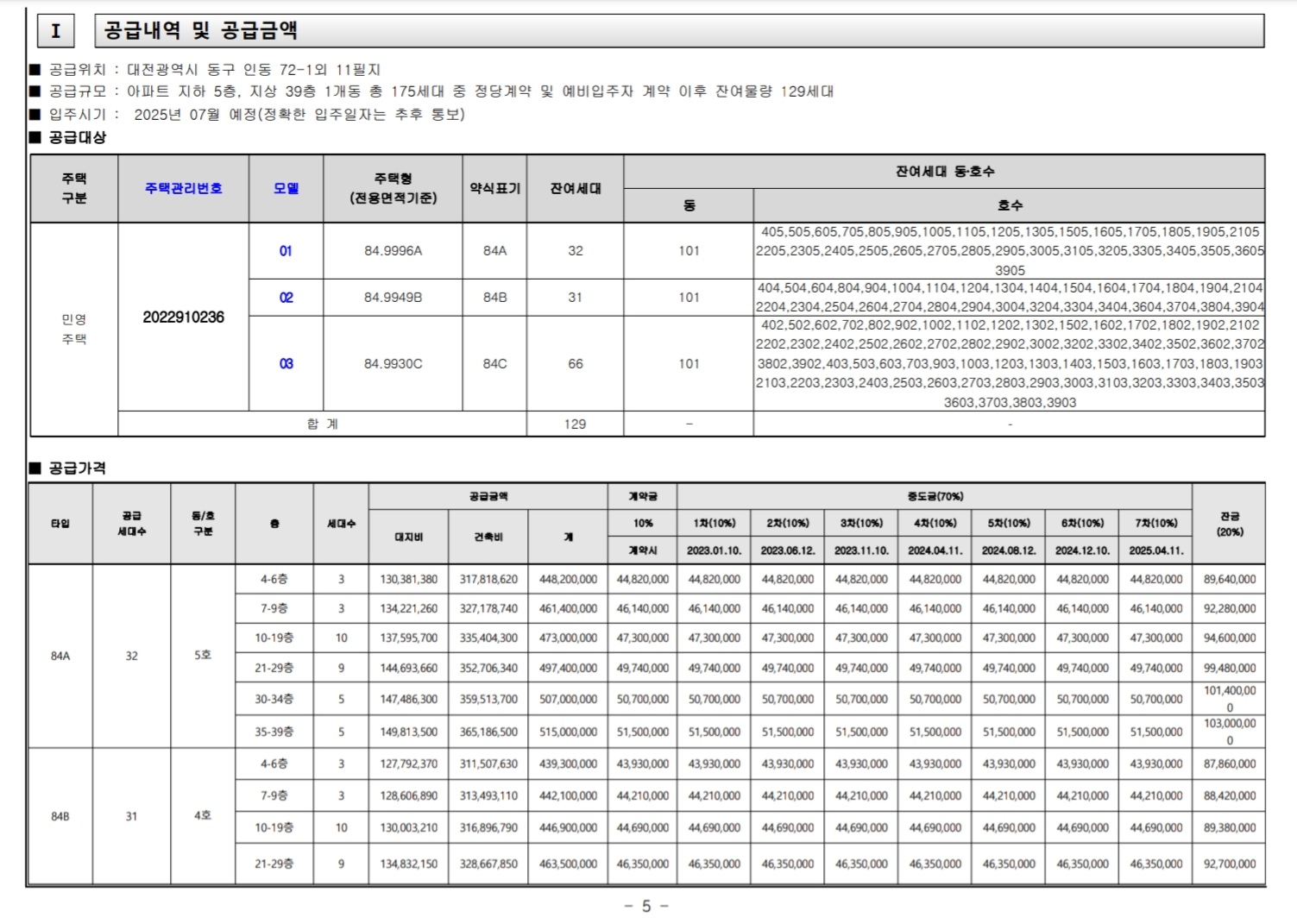
Task: Select model number 01 link
Action: (x=286, y=251)
